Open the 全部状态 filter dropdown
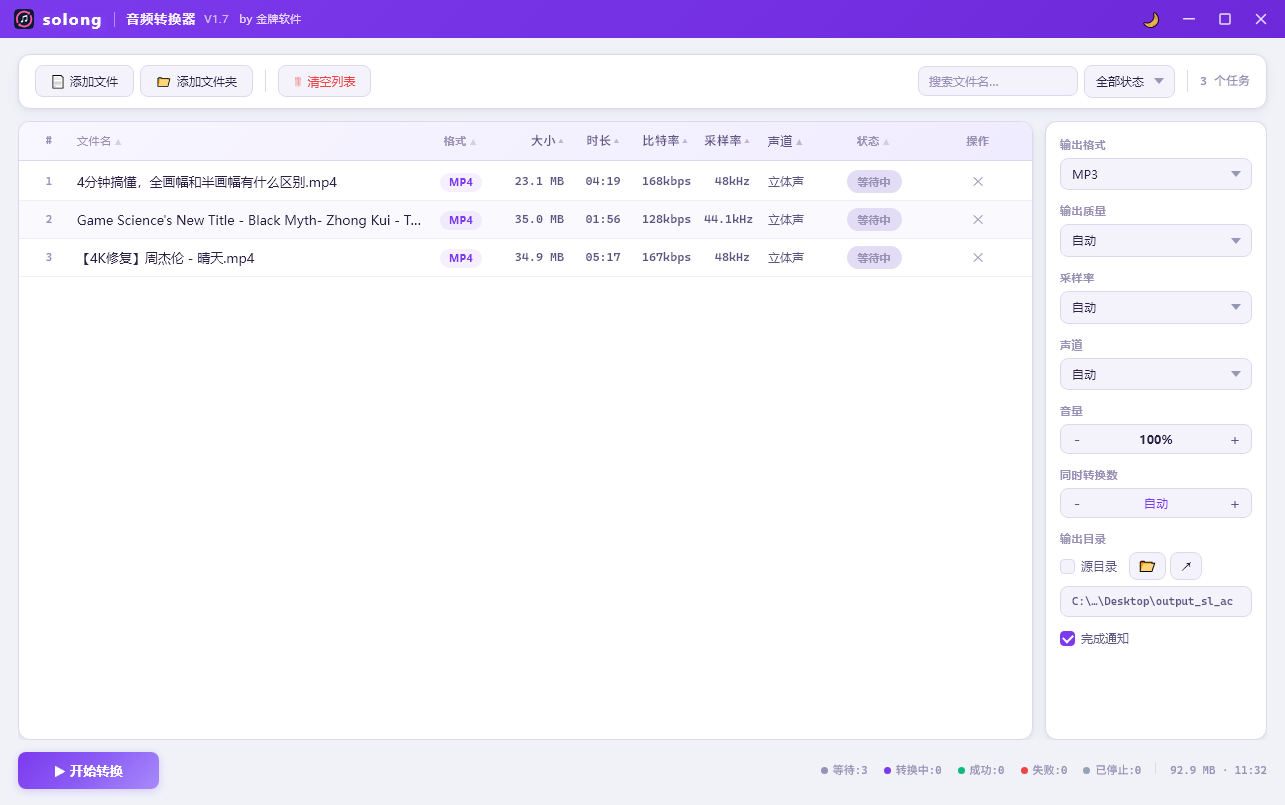 1129,82
